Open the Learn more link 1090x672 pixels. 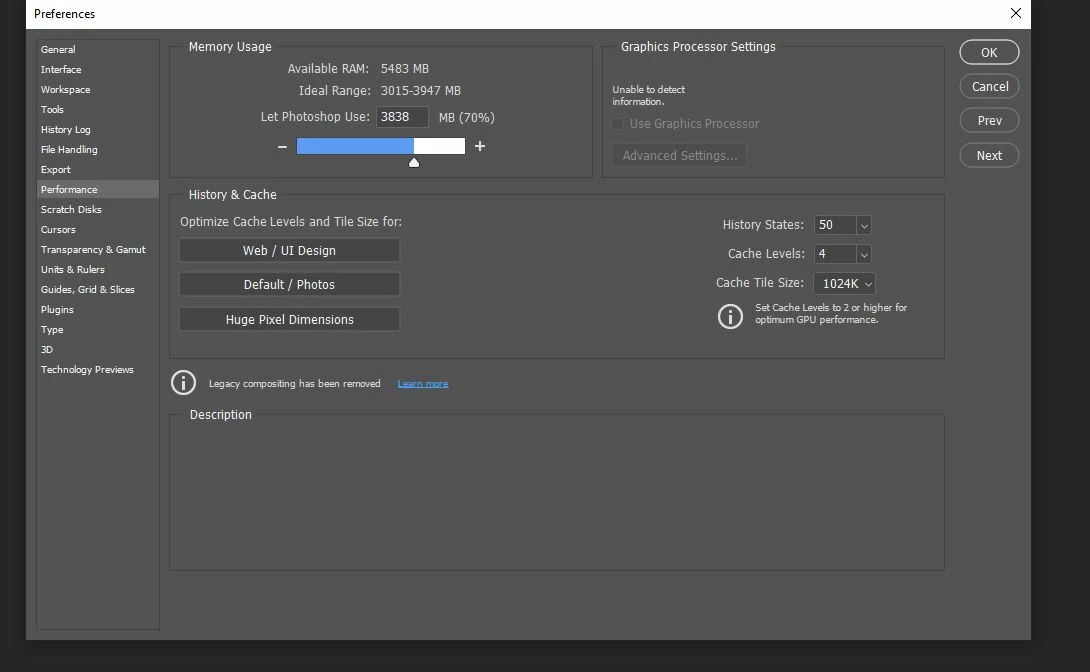click(423, 384)
